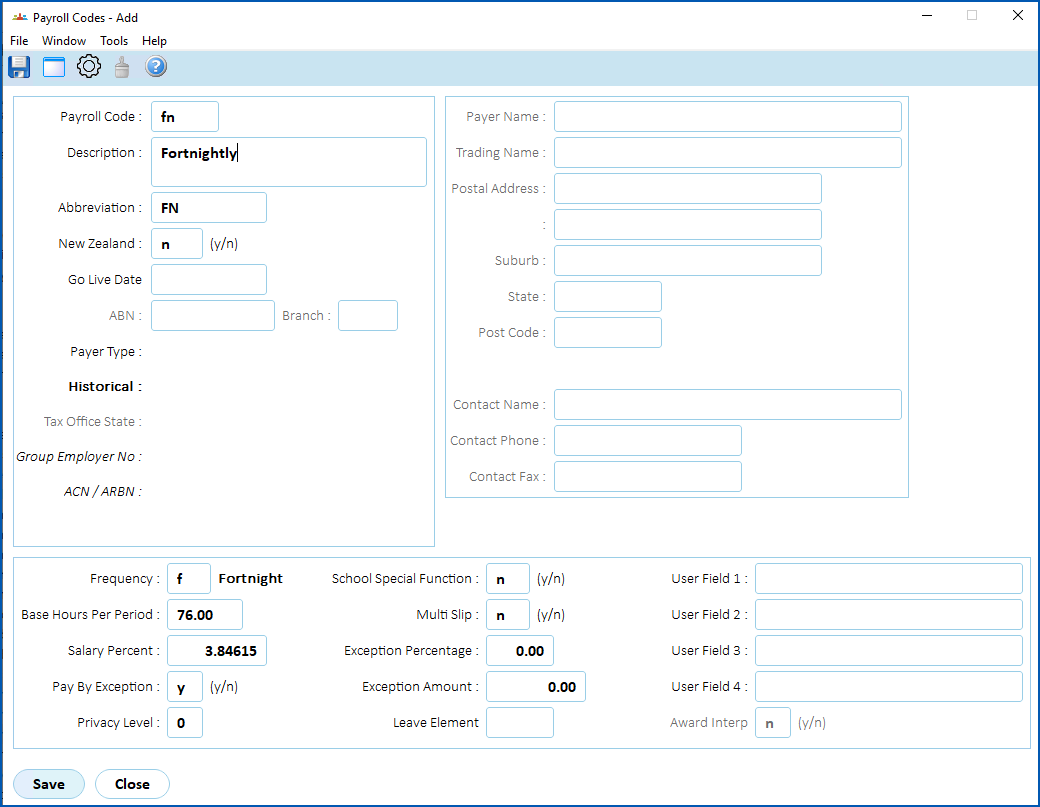Screen dimensions: 1040x807
Task: Click the Suburb field
Action: pos(688,261)
